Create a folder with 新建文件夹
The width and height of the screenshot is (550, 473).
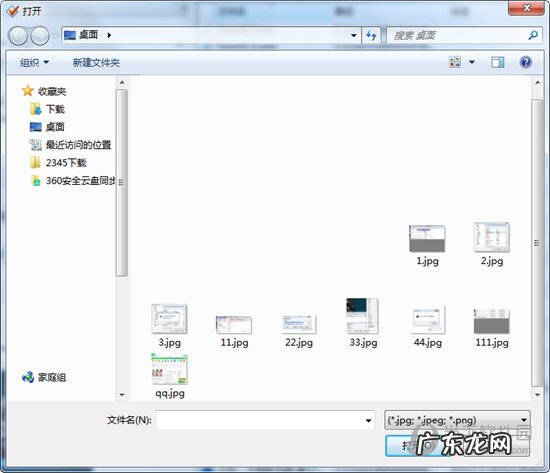click(96, 62)
